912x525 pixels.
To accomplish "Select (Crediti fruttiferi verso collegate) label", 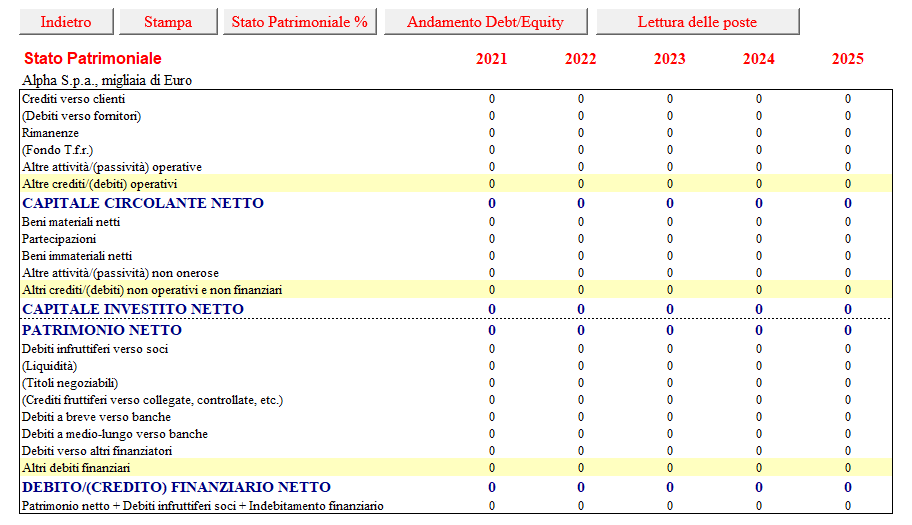I will click(x=152, y=400).
